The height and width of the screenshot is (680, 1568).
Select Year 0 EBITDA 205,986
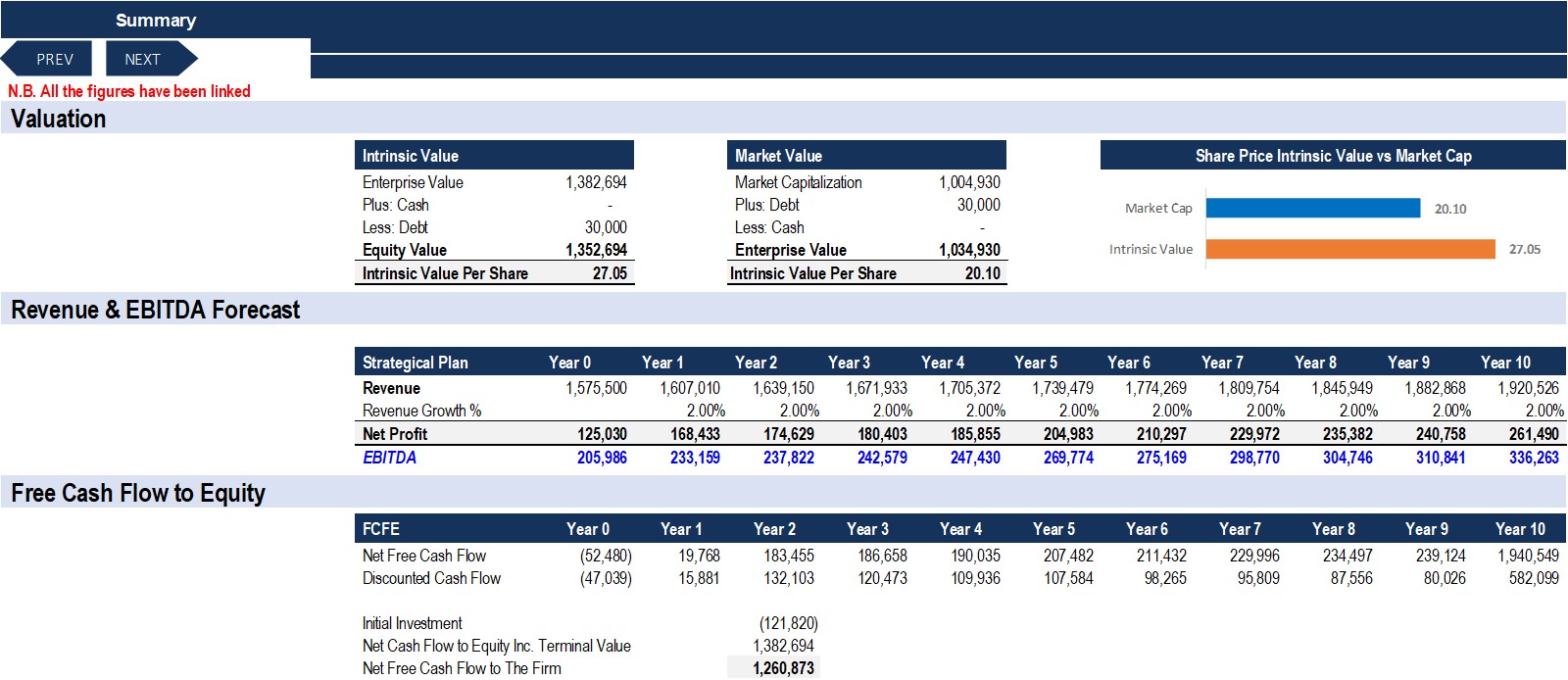602,458
